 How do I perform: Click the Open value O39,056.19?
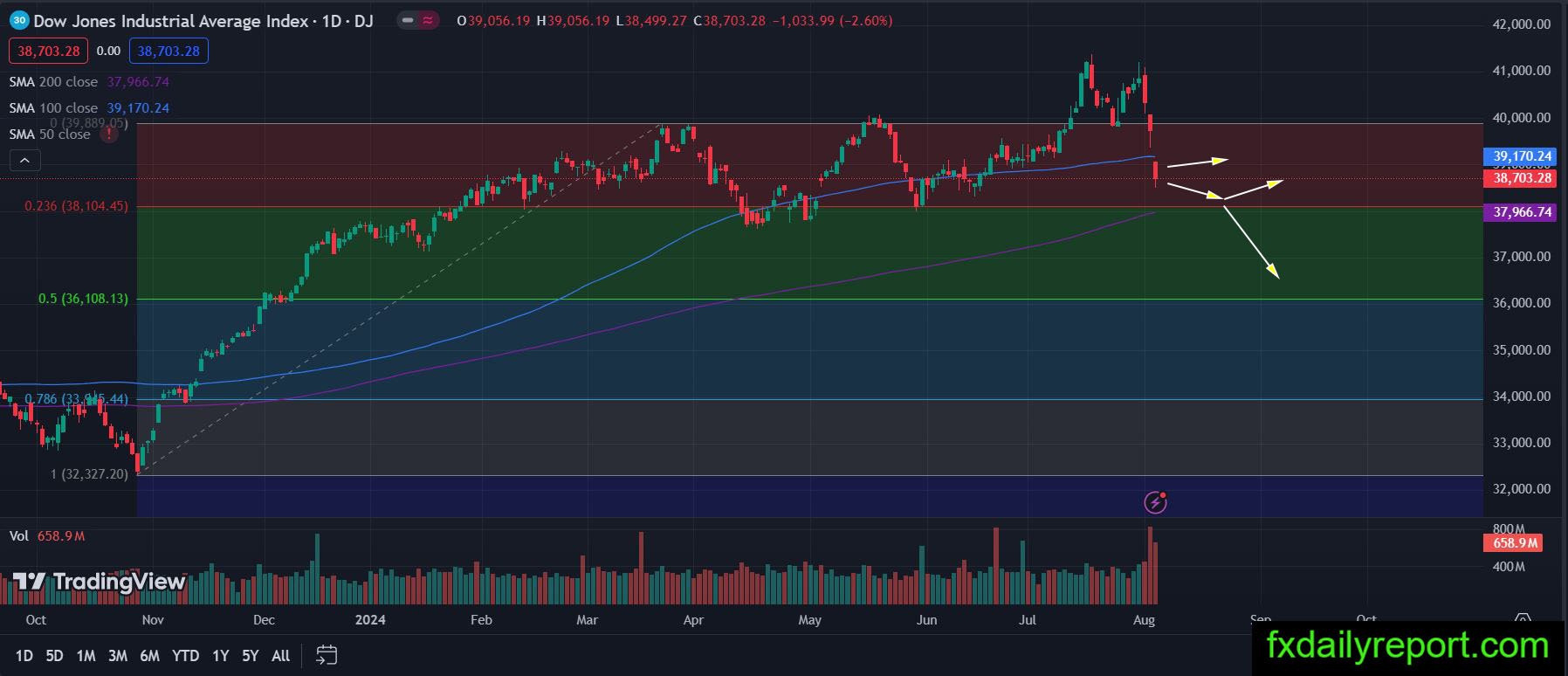coord(493,20)
